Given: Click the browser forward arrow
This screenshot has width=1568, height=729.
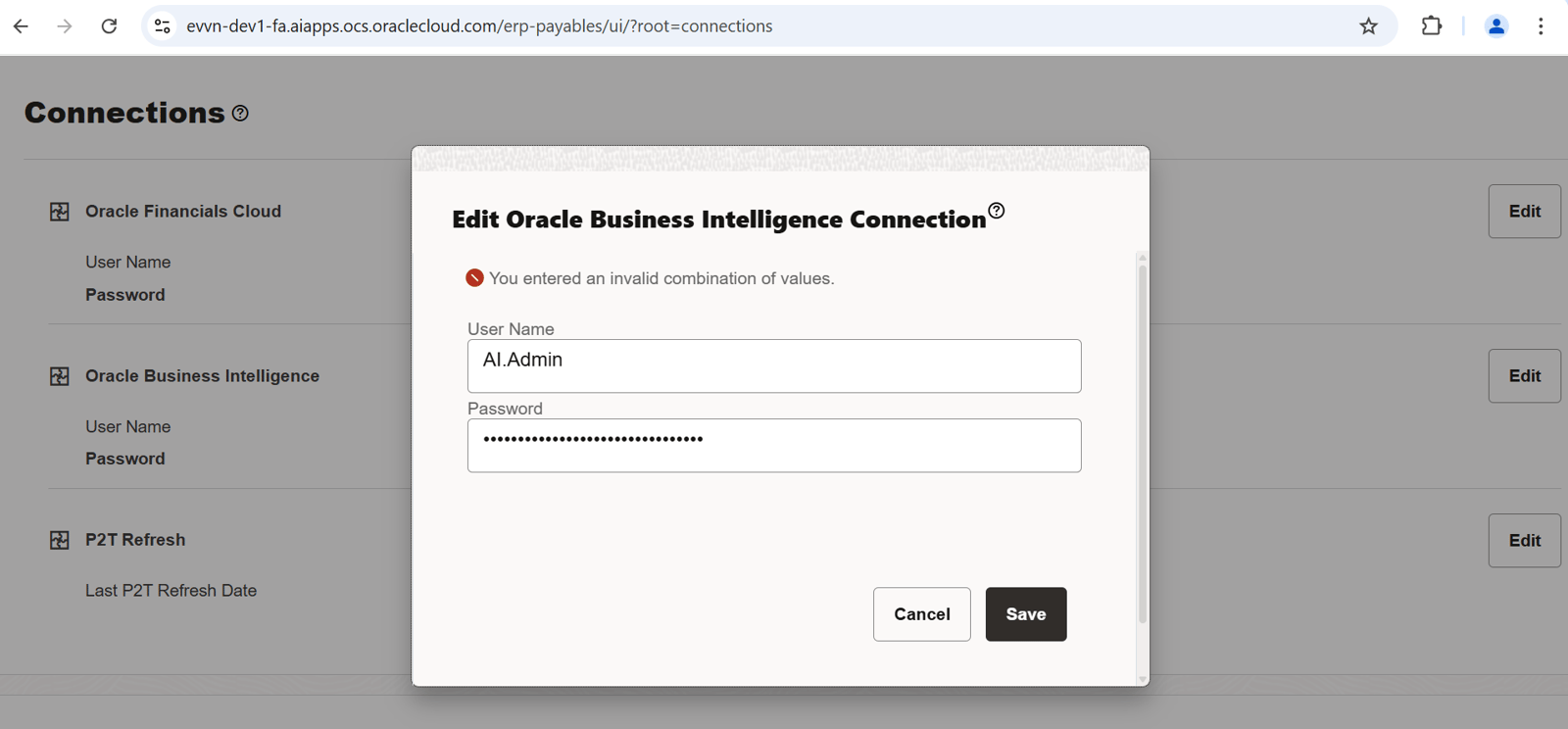Looking at the screenshot, I should (x=65, y=26).
